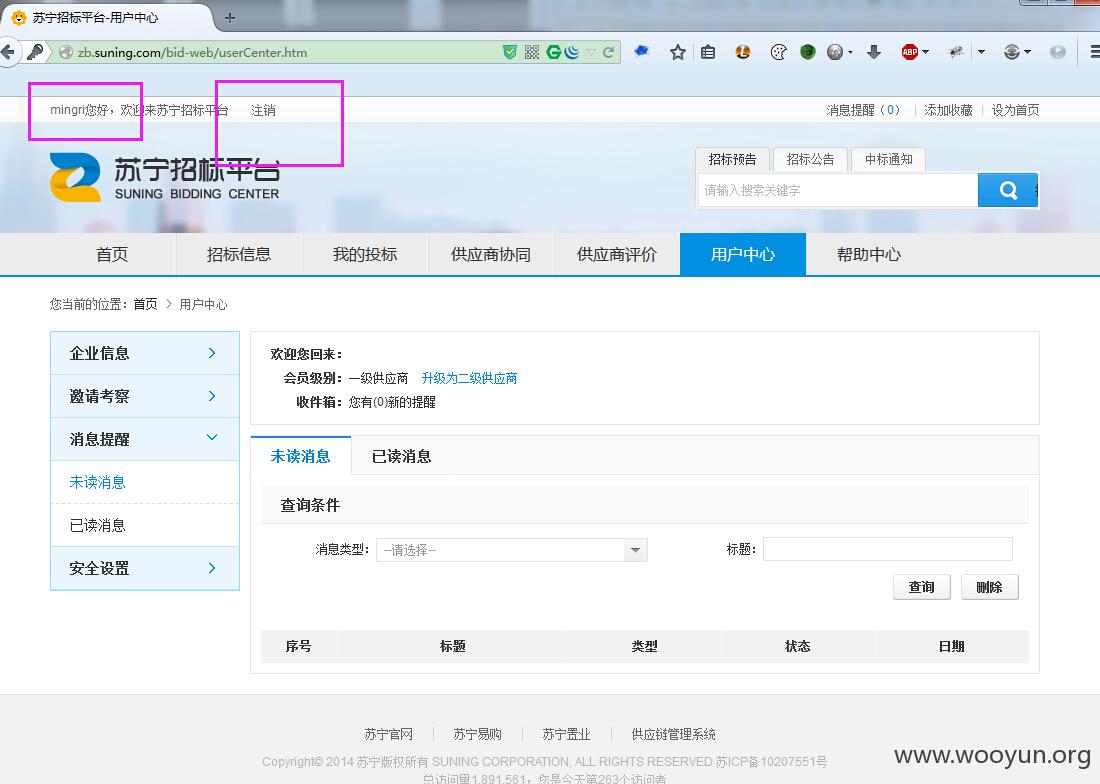This screenshot has height=784, width=1100.
Task: Click the 查询 button
Action: pos(922,587)
